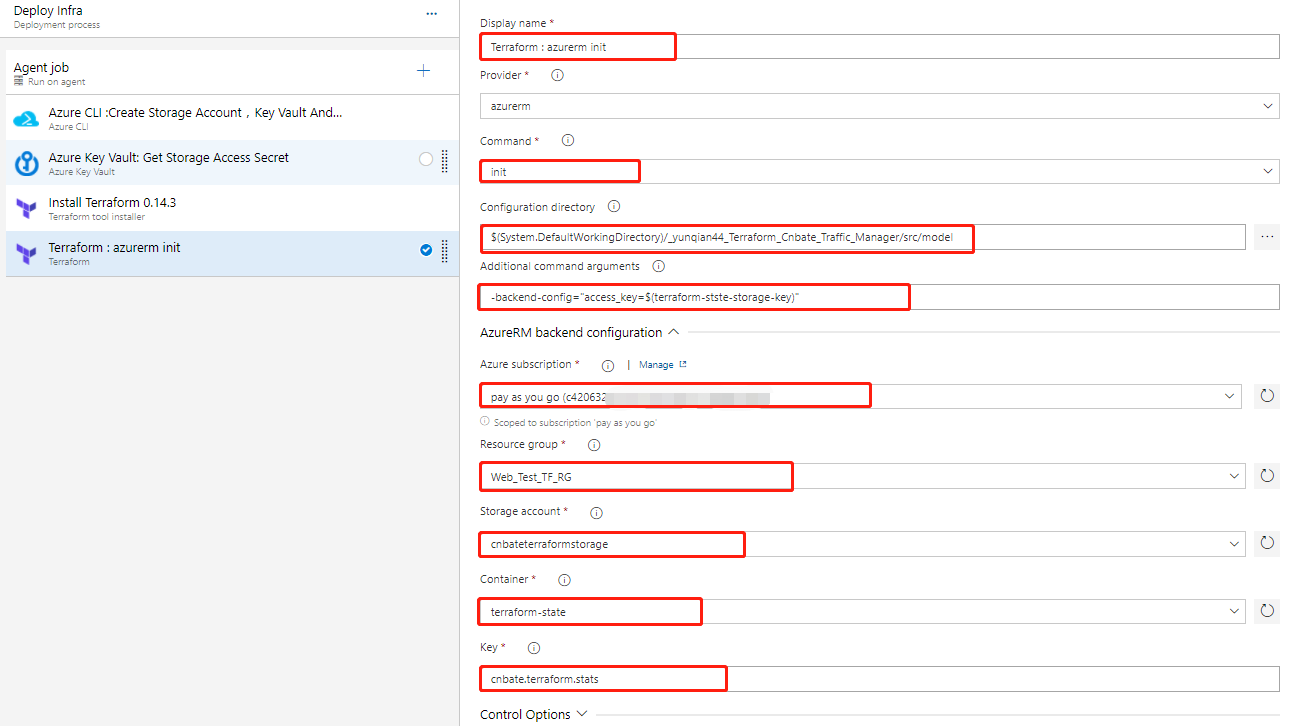Click the Install Terraform task icon
Screen dimensions: 1315x726
pos(26,208)
